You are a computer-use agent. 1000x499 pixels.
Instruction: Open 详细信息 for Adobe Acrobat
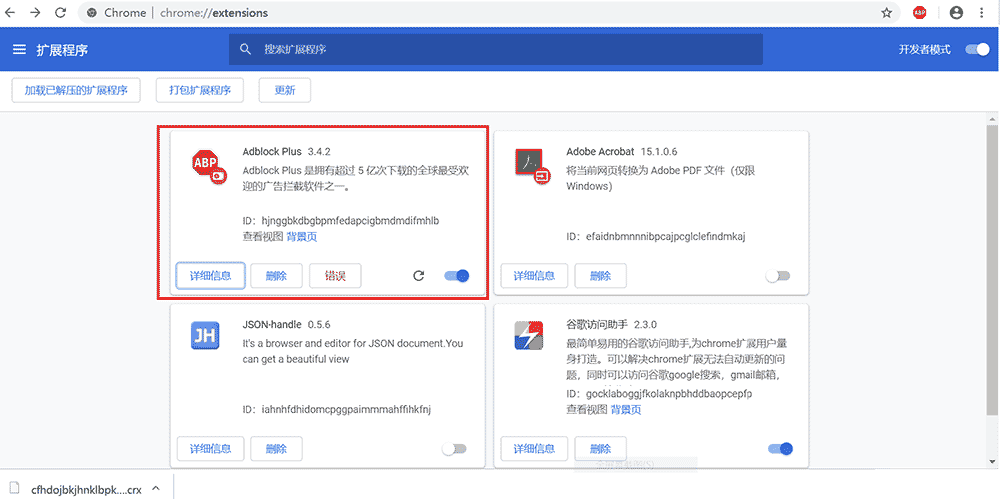click(534, 276)
